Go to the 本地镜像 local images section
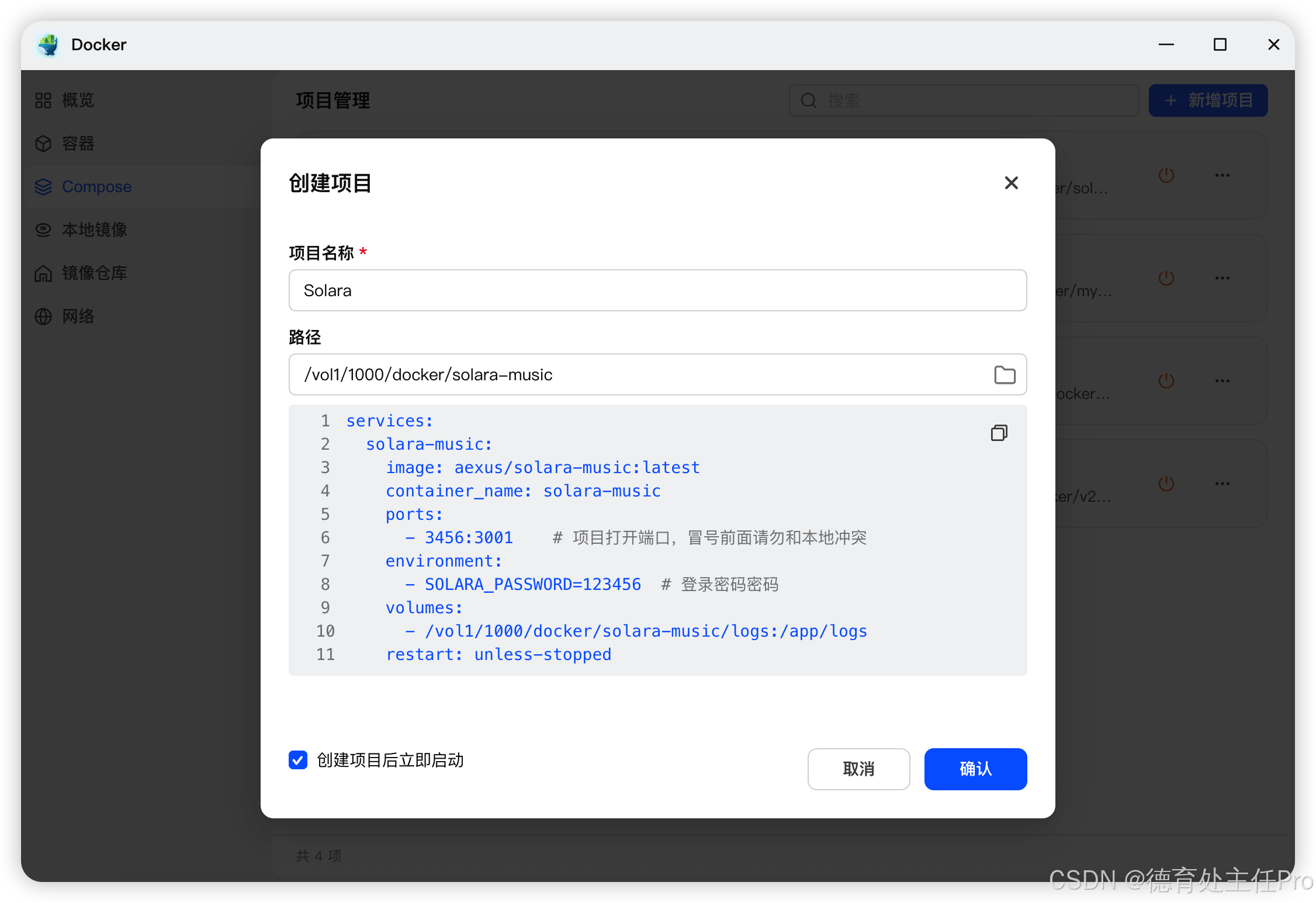 coord(94,230)
